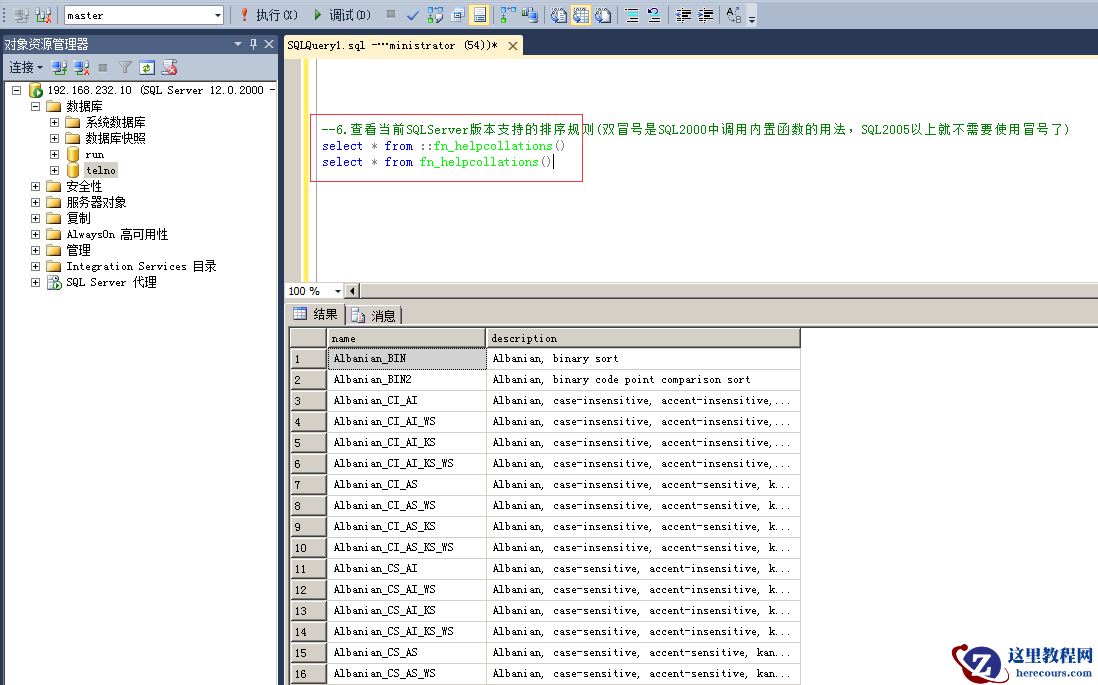Expand the telno database node

55,171
